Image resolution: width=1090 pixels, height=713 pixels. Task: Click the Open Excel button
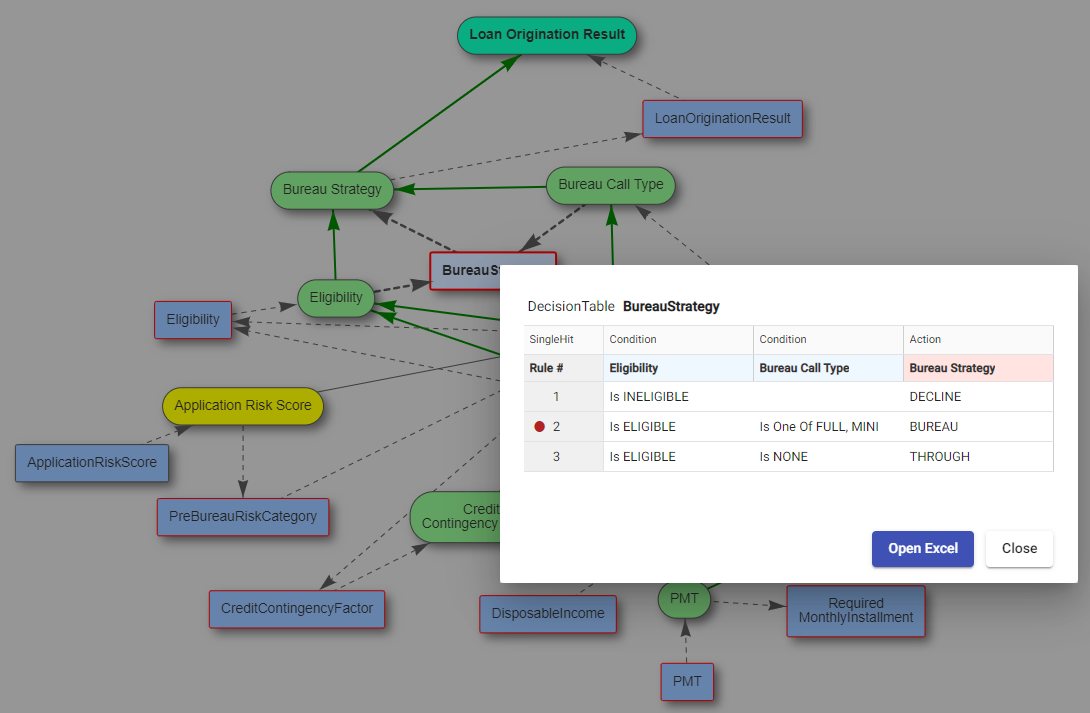tap(922, 549)
